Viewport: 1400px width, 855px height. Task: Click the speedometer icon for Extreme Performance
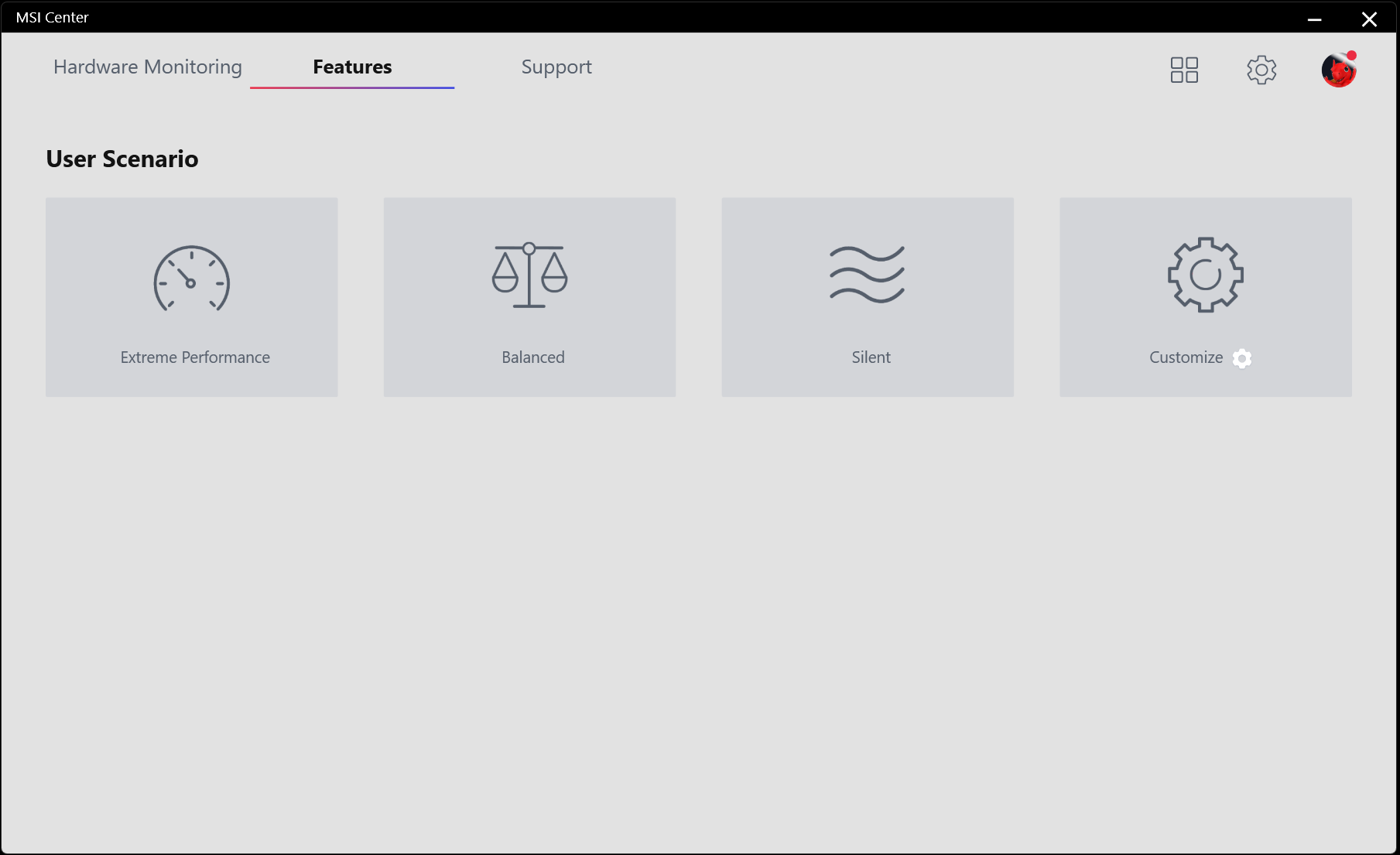191,279
